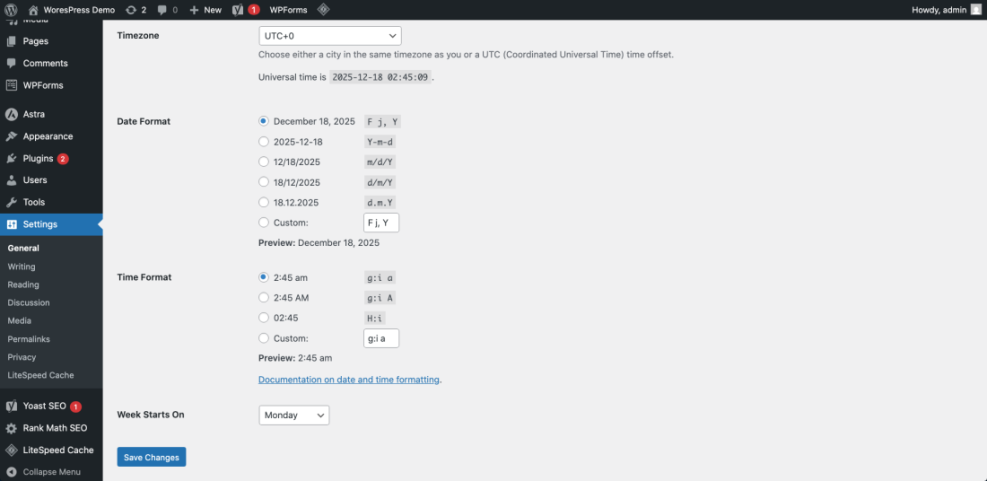Open the Plugins menu
The width and height of the screenshot is (987, 481).
38,158
